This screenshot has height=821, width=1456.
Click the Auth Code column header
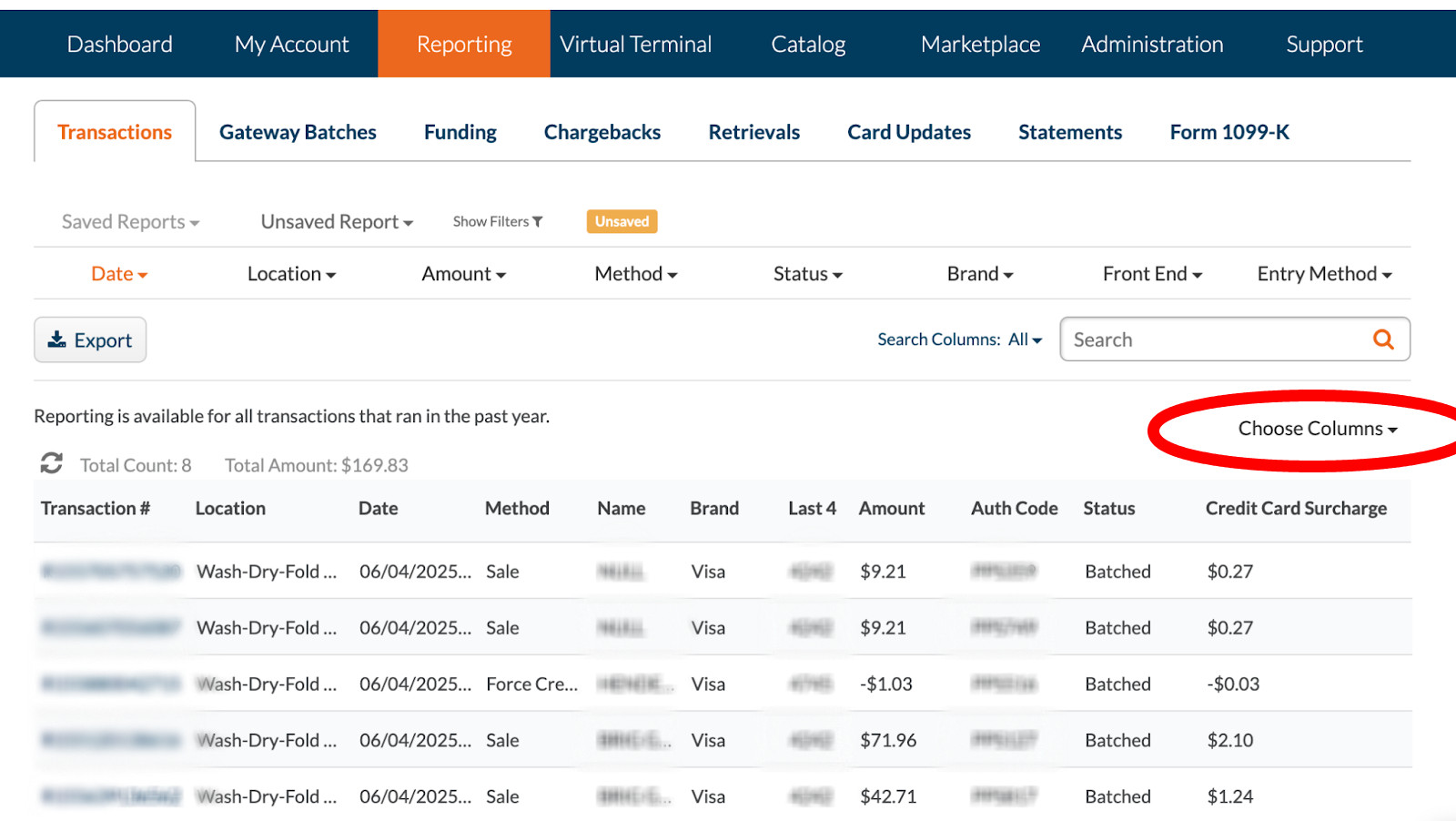point(1015,508)
